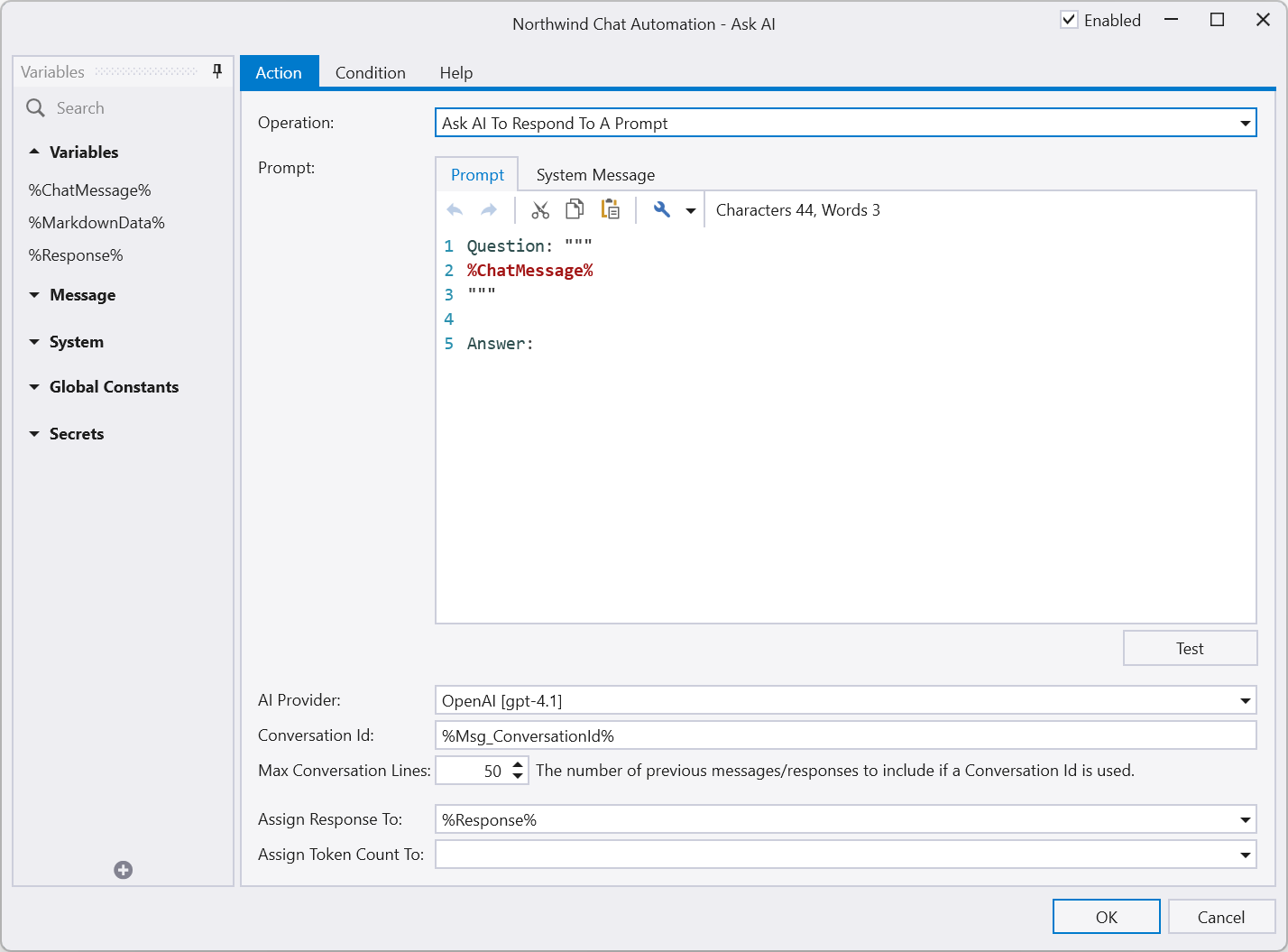Open the wrench tool dropdown arrow
The height and width of the screenshot is (952, 1288).
(x=691, y=211)
